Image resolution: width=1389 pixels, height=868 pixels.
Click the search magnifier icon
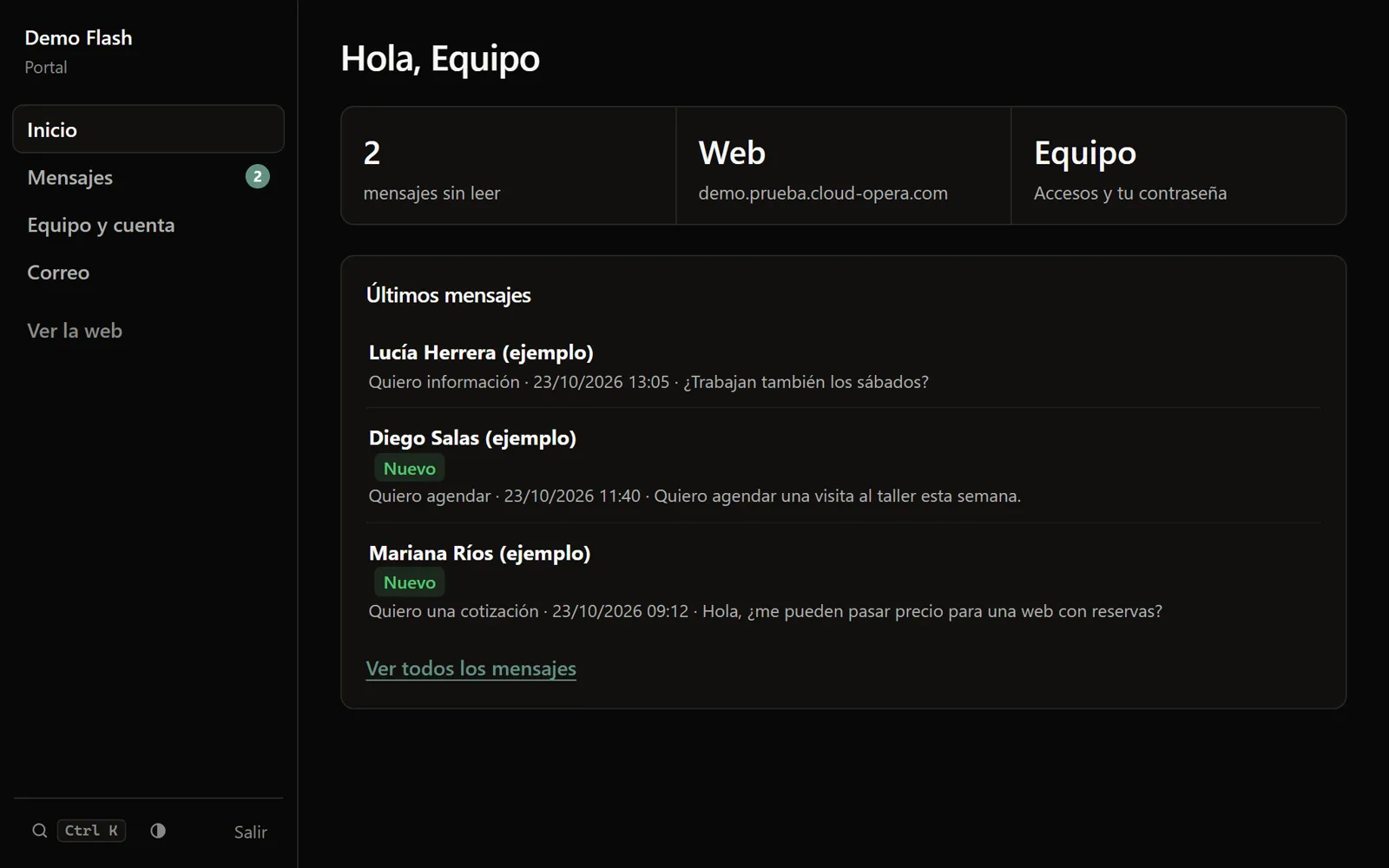point(40,831)
